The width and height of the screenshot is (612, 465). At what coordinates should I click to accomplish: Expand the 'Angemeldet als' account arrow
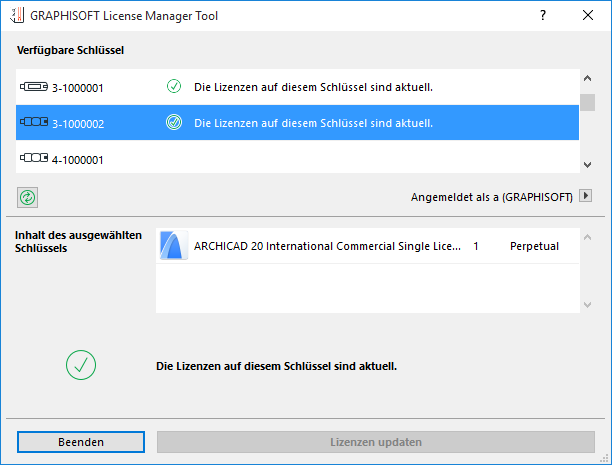click(x=585, y=196)
